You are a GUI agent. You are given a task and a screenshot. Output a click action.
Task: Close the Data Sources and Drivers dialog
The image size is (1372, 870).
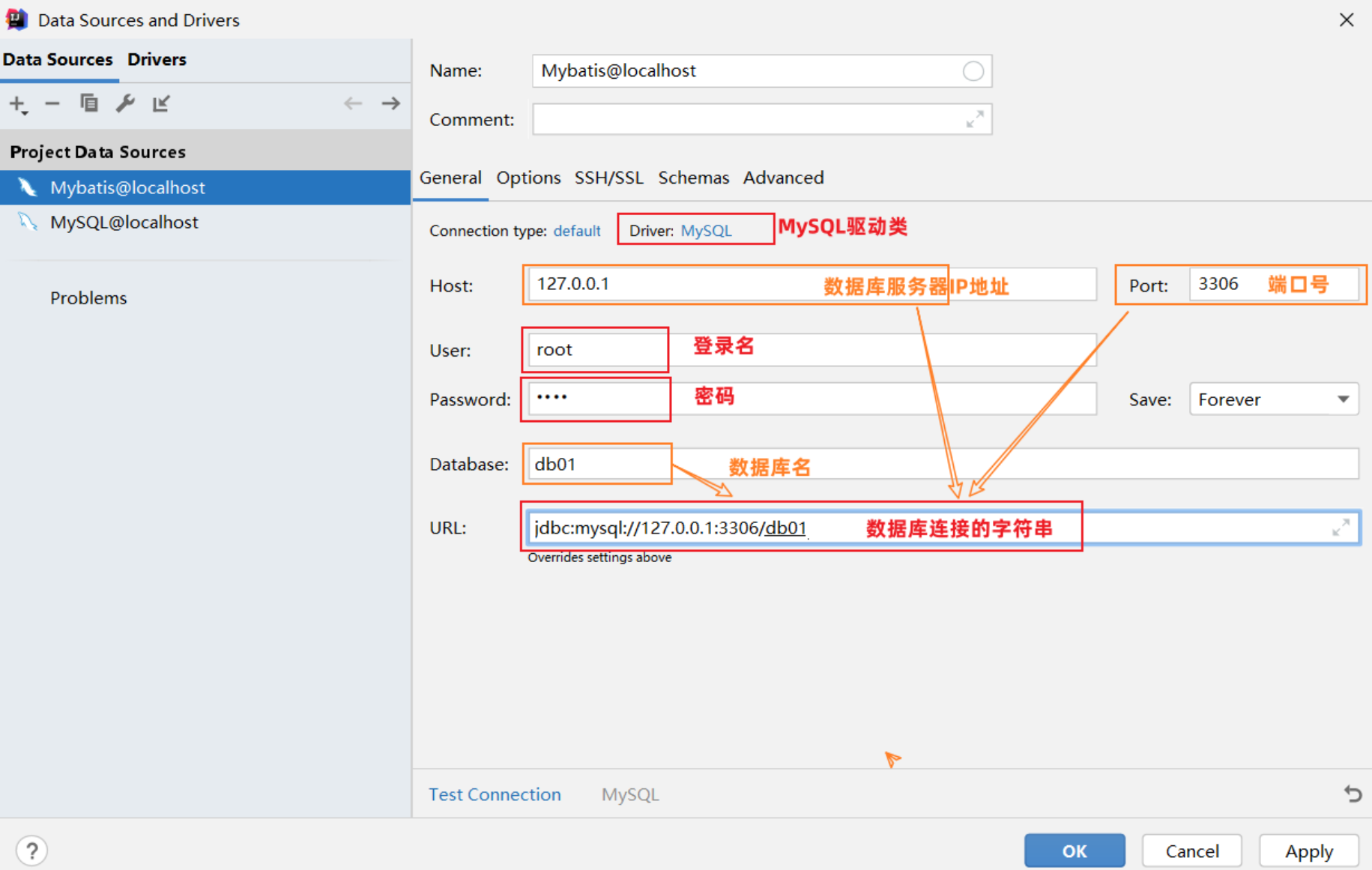click(x=1347, y=19)
